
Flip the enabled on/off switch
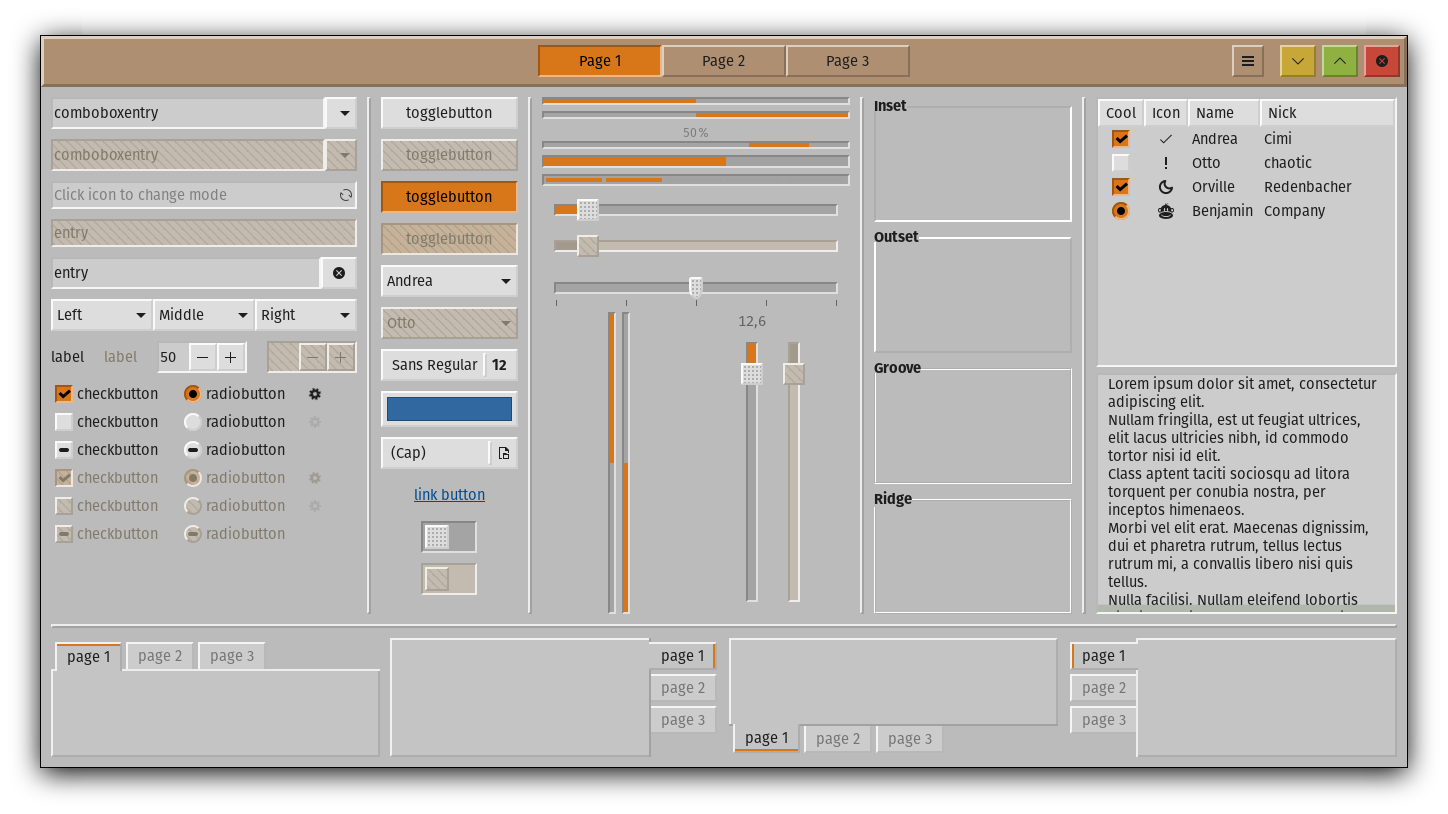tap(449, 537)
